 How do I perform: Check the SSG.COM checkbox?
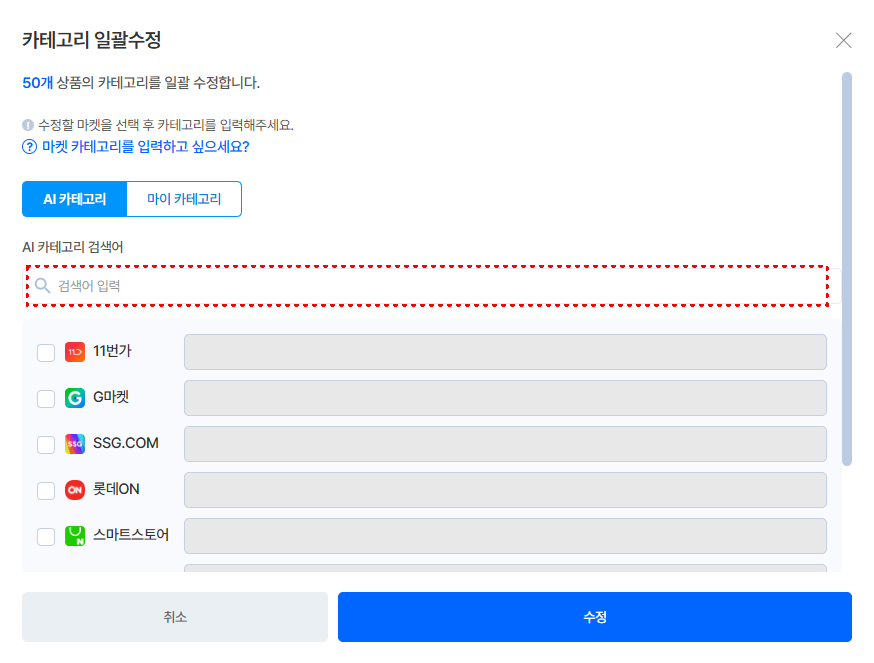point(46,444)
